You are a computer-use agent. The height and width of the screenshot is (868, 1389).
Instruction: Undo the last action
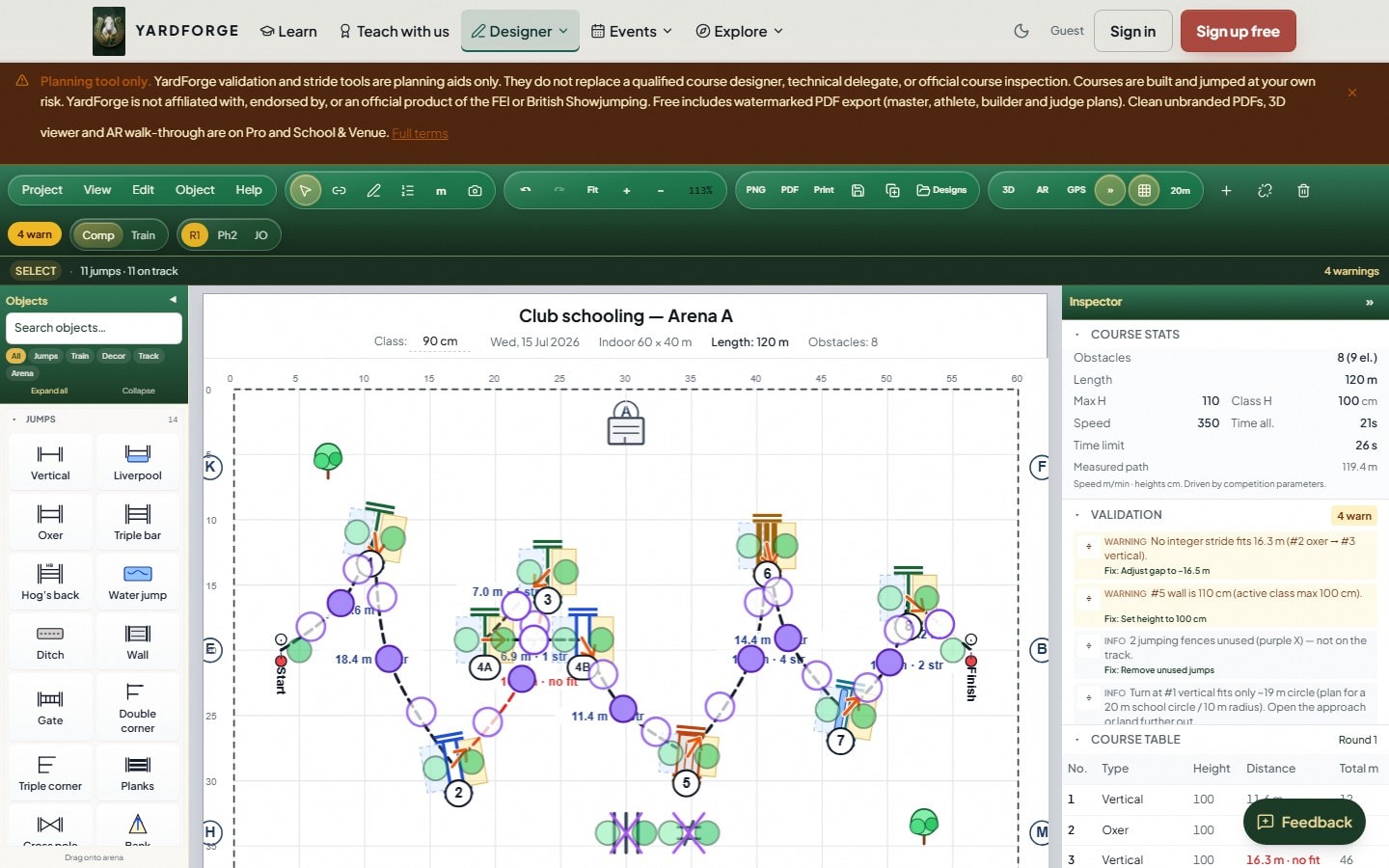click(526, 190)
